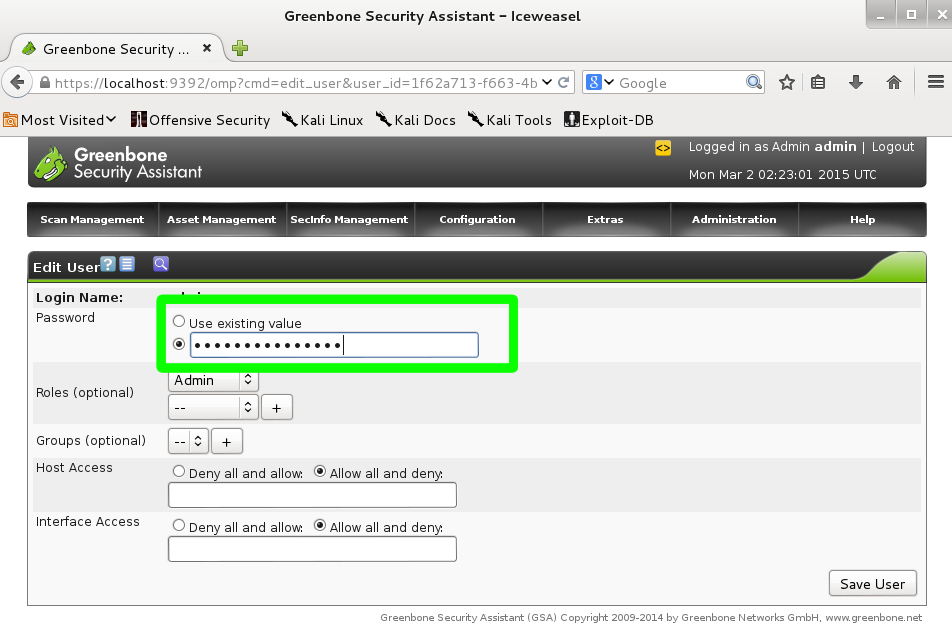Image resolution: width=952 pixels, height=630 pixels.
Task: Click the browser back arrow button
Action: 17,83
